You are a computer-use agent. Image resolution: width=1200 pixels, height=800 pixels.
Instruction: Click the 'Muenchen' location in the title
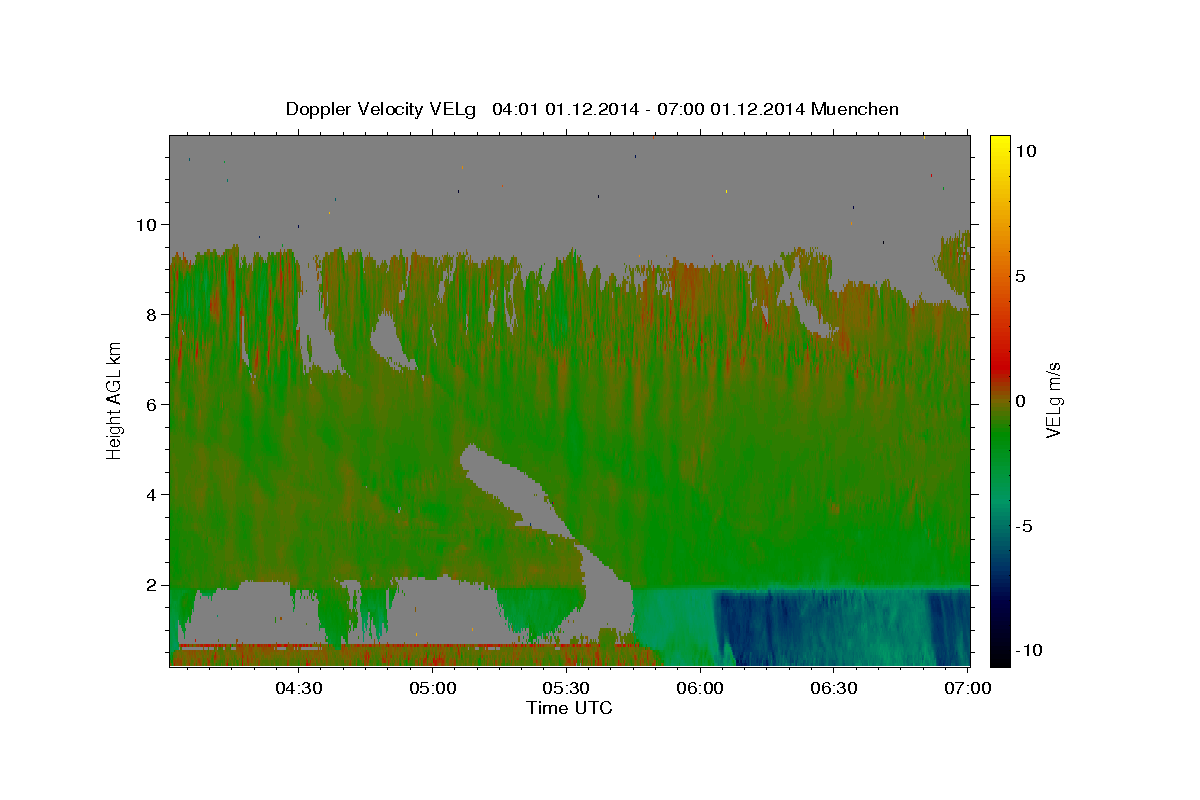855,109
